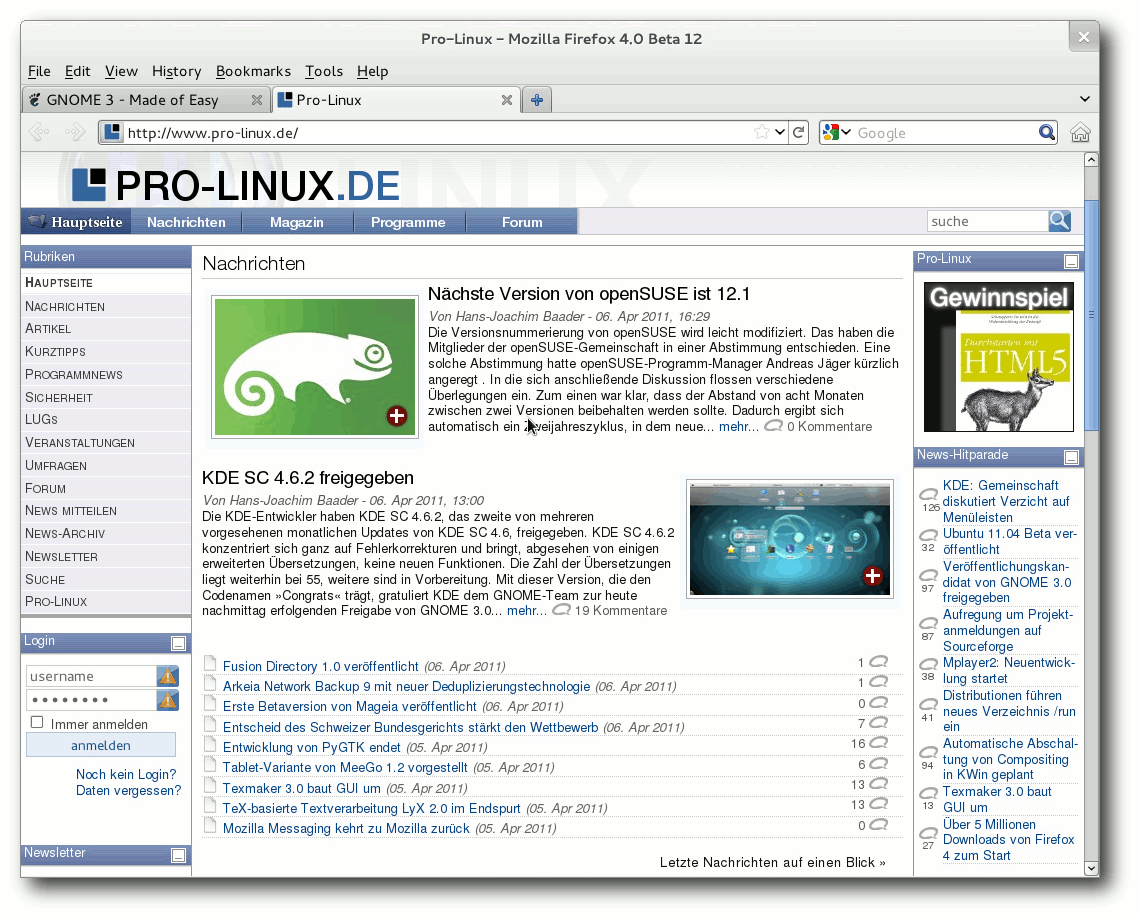Open the Magazin navigation tab
This screenshot has width=1140, height=918.
point(297,222)
